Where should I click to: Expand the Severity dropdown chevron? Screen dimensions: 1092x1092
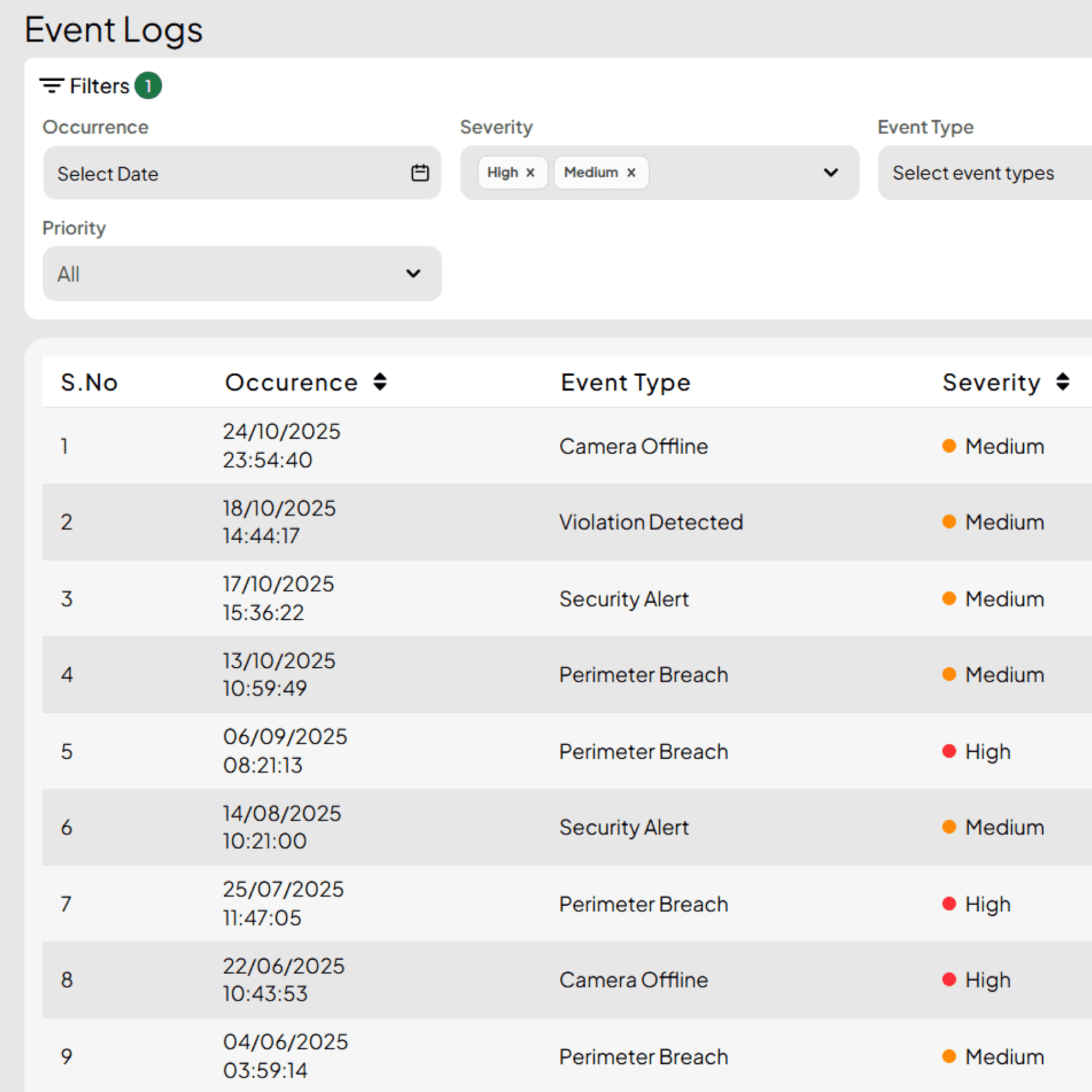pyautogui.click(x=830, y=173)
